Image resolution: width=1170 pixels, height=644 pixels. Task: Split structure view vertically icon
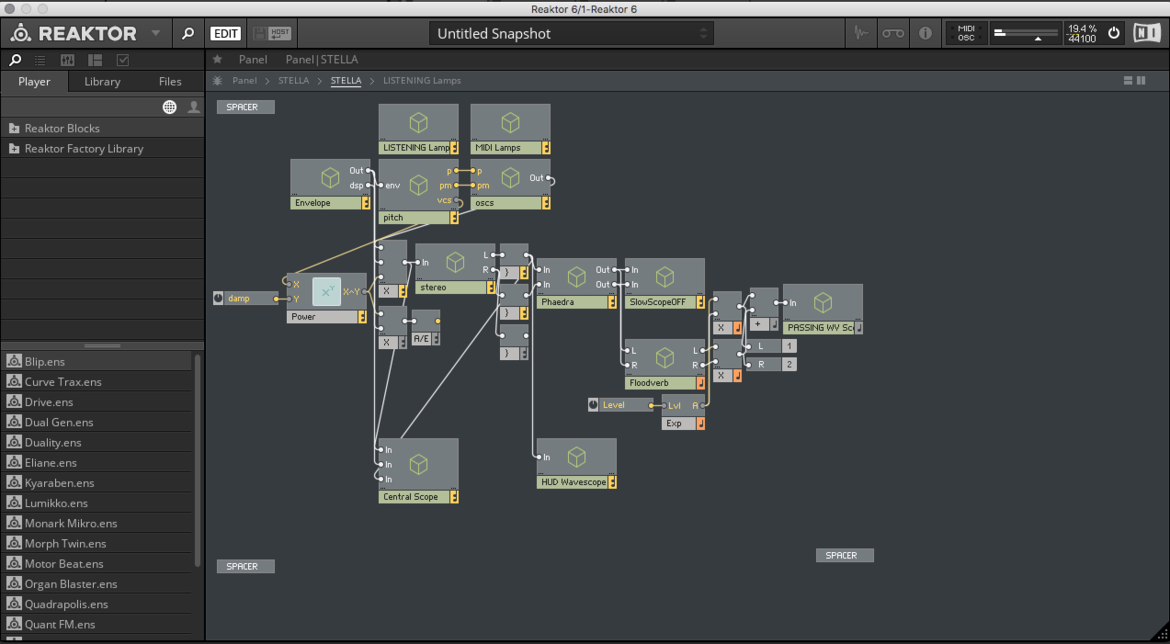coord(1141,81)
